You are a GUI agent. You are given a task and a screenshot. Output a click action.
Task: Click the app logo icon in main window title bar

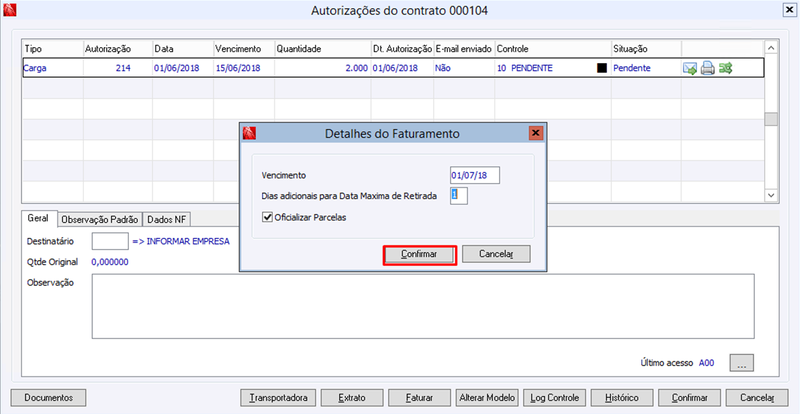pos(10,10)
